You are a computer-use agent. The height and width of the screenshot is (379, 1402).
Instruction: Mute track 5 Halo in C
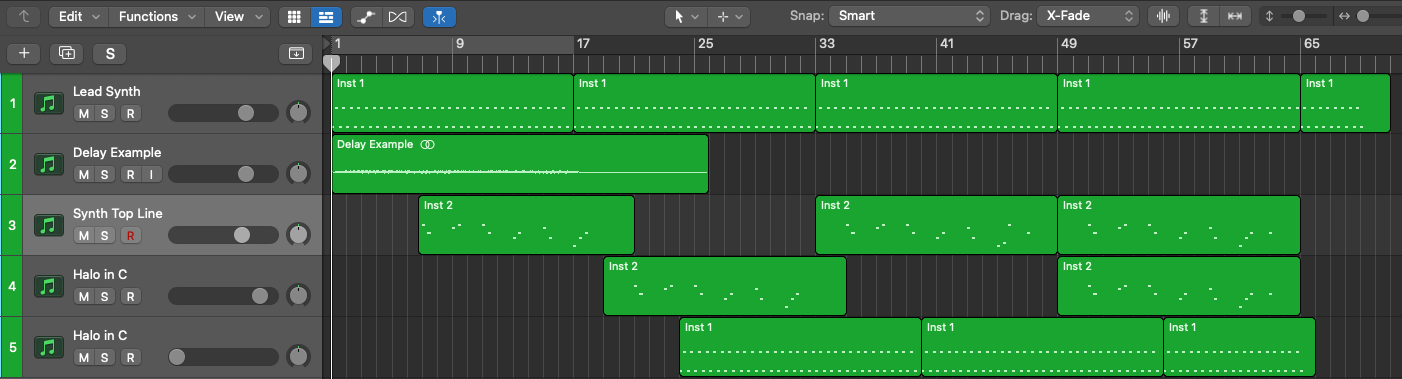click(x=84, y=358)
